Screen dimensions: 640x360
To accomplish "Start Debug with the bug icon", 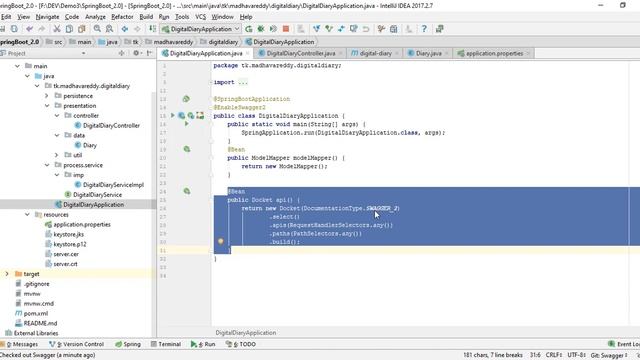I will click(x=261, y=29).
